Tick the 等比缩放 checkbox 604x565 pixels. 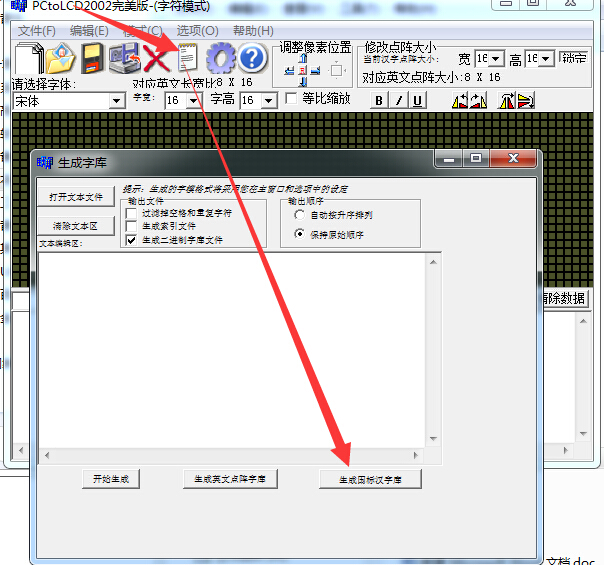click(x=291, y=99)
